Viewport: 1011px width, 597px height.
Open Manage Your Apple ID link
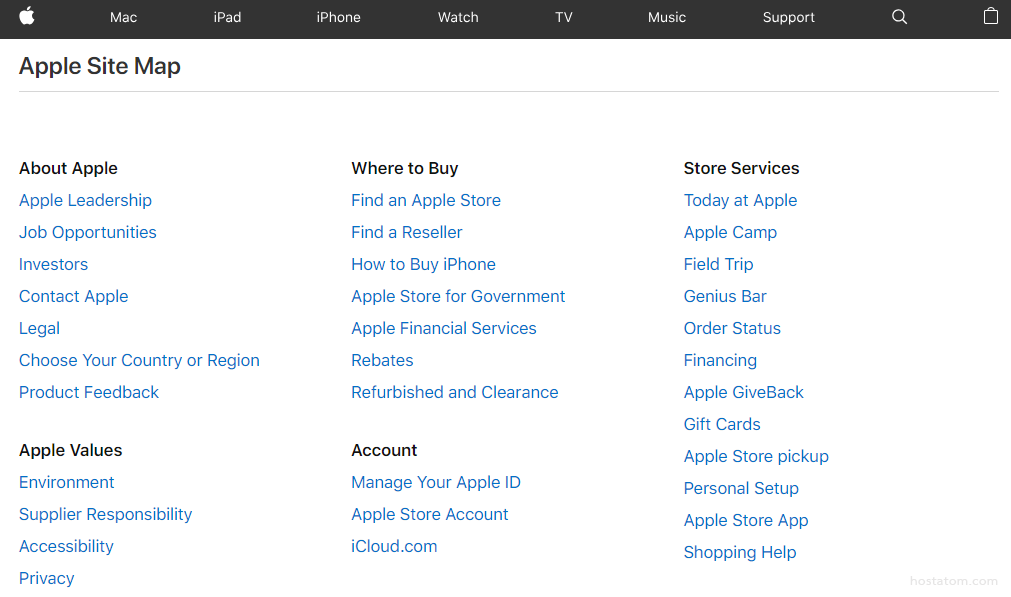(x=436, y=482)
